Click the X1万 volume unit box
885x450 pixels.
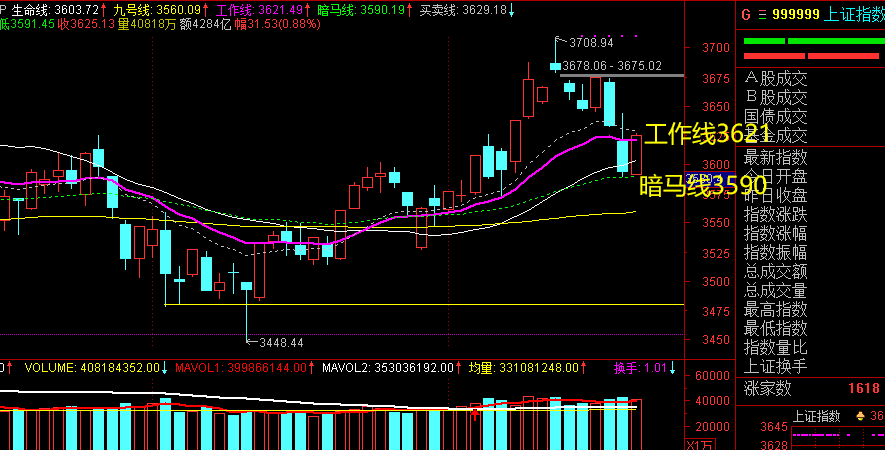tap(700, 444)
